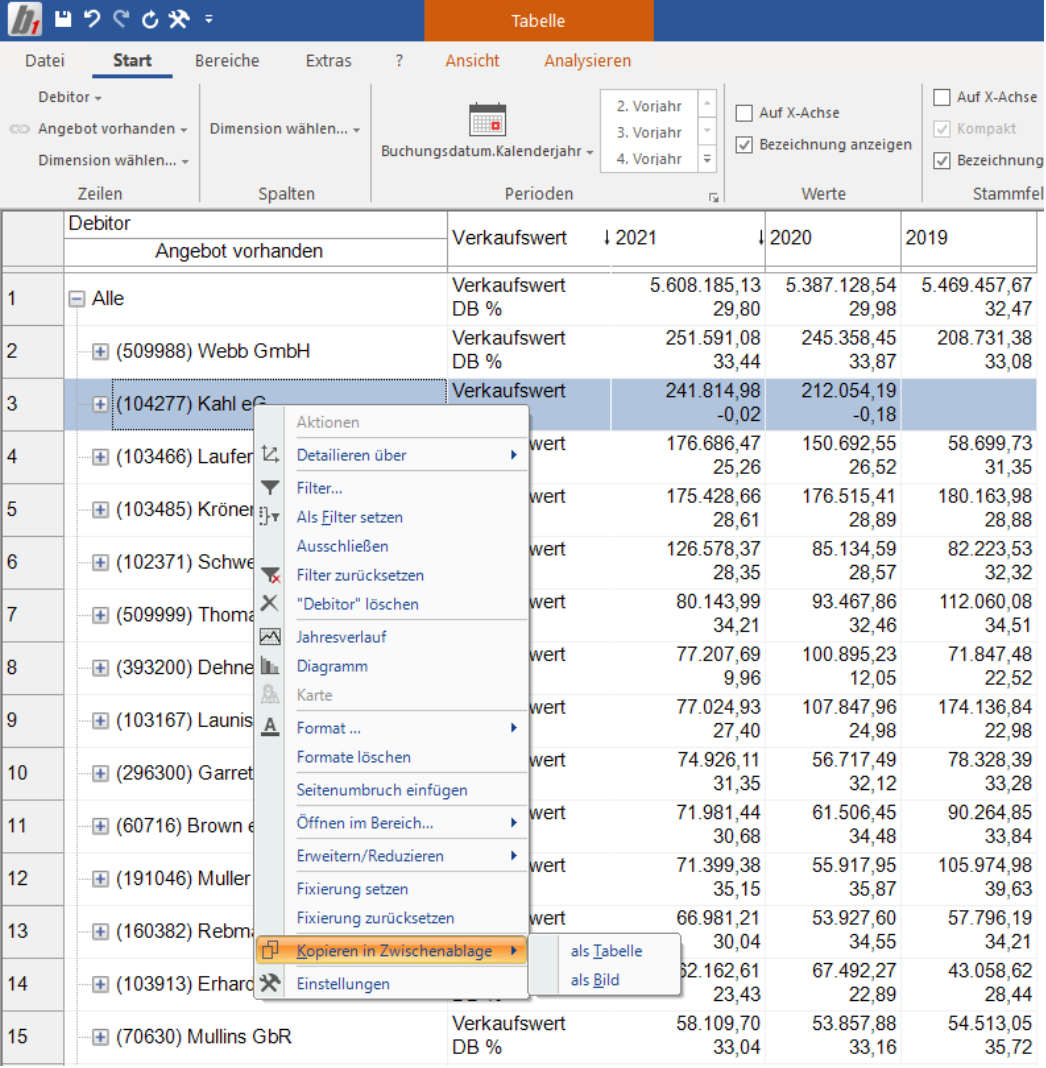Screen dimensions: 1046x1068
Task: Collapse the Alle tree node
Action: point(77,298)
